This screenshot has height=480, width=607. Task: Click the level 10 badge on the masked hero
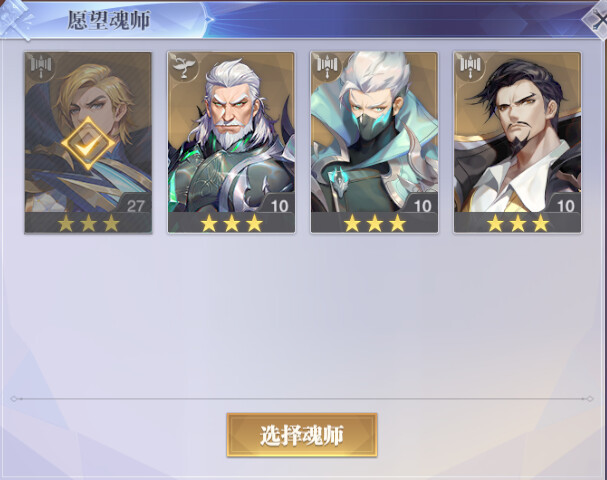pyautogui.click(x=423, y=206)
